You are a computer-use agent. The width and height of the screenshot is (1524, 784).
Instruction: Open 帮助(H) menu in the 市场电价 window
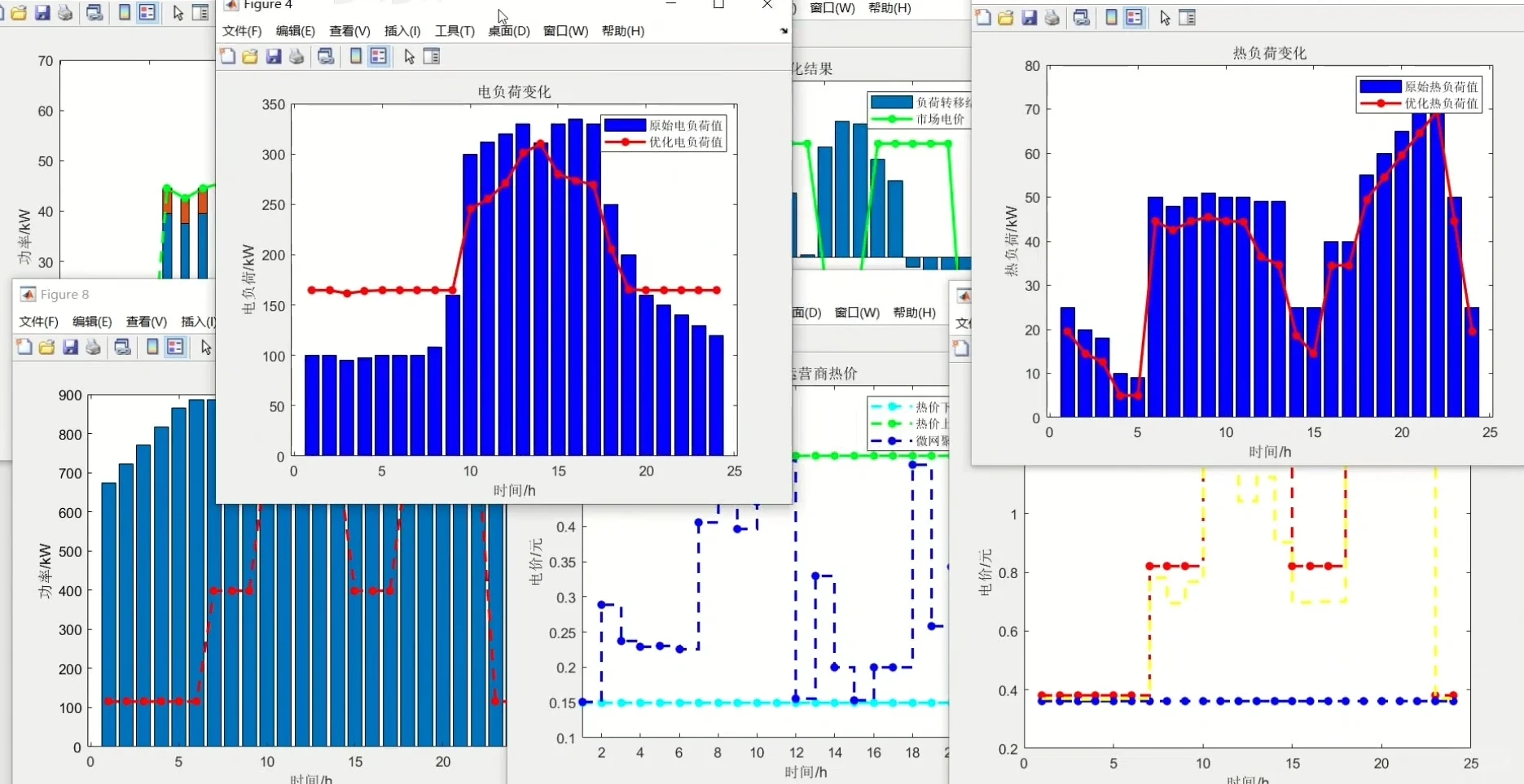890,8
